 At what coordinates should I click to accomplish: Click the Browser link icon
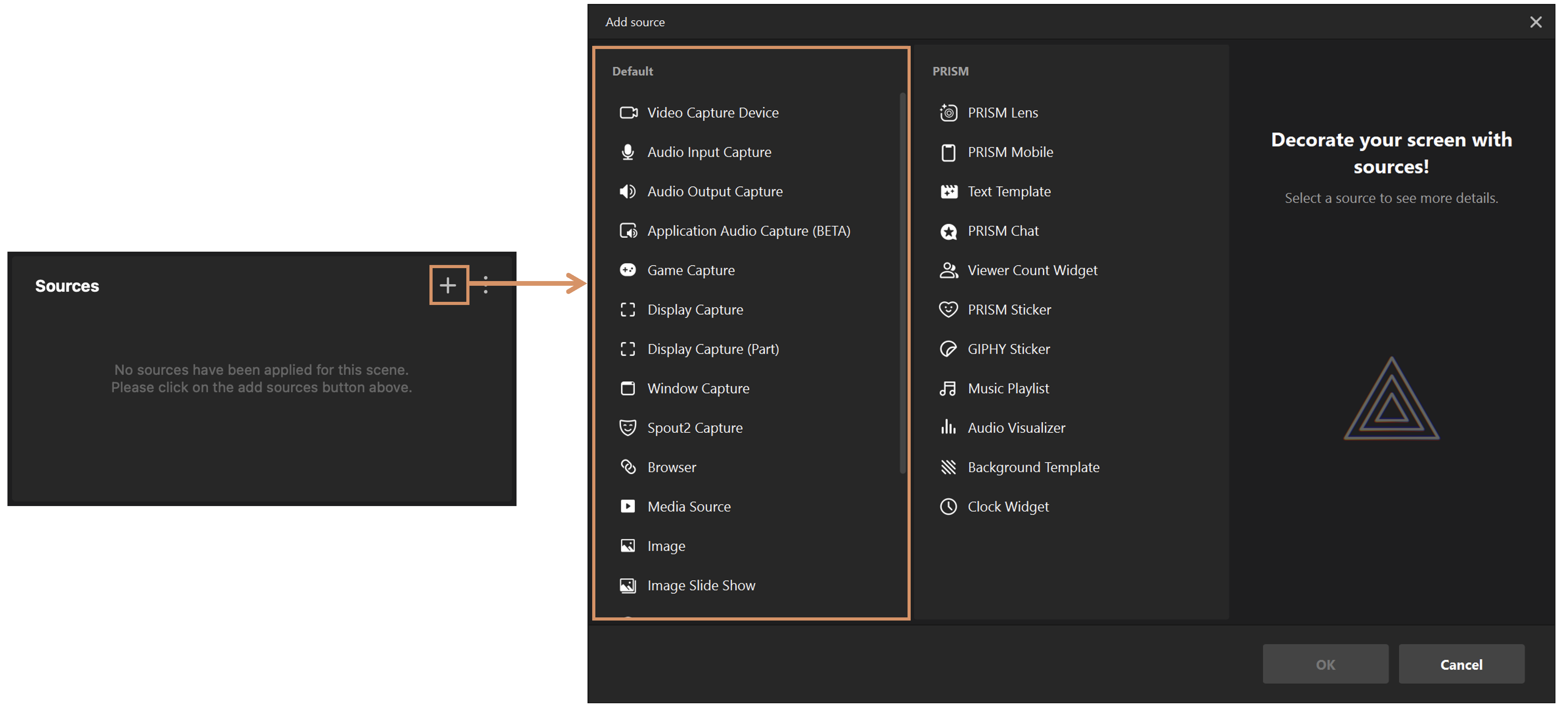pos(628,467)
